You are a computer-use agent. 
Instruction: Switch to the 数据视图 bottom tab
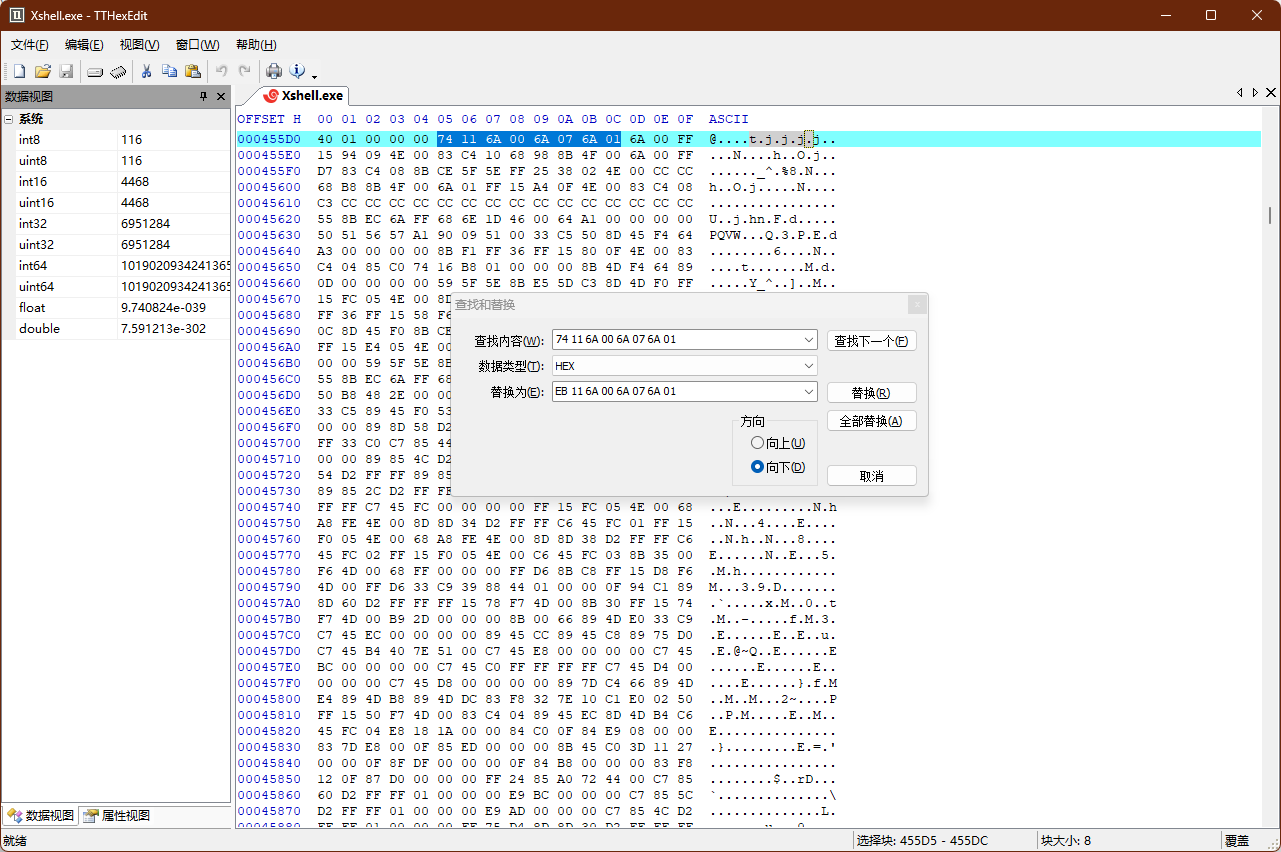point(41,815)
